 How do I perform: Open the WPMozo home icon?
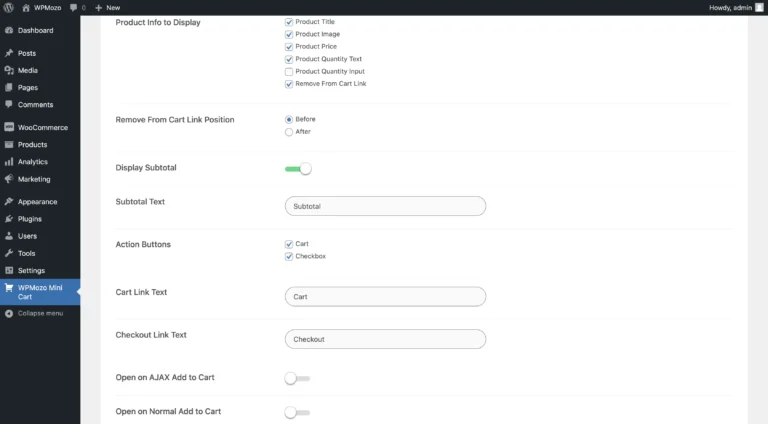point(26,7)
